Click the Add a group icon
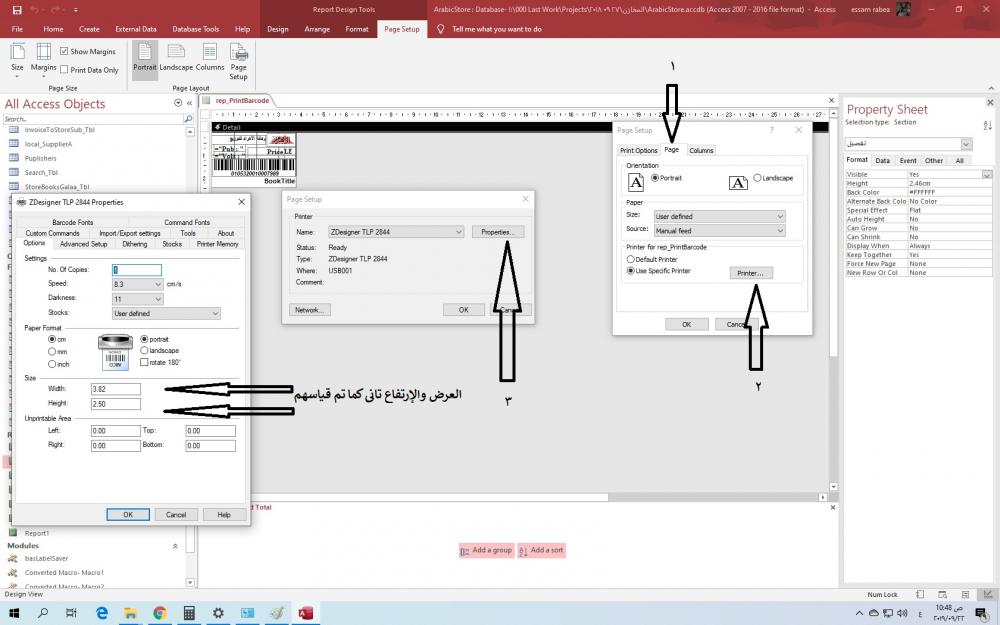This screenshot has height=625, width=1000. (465, 551)
